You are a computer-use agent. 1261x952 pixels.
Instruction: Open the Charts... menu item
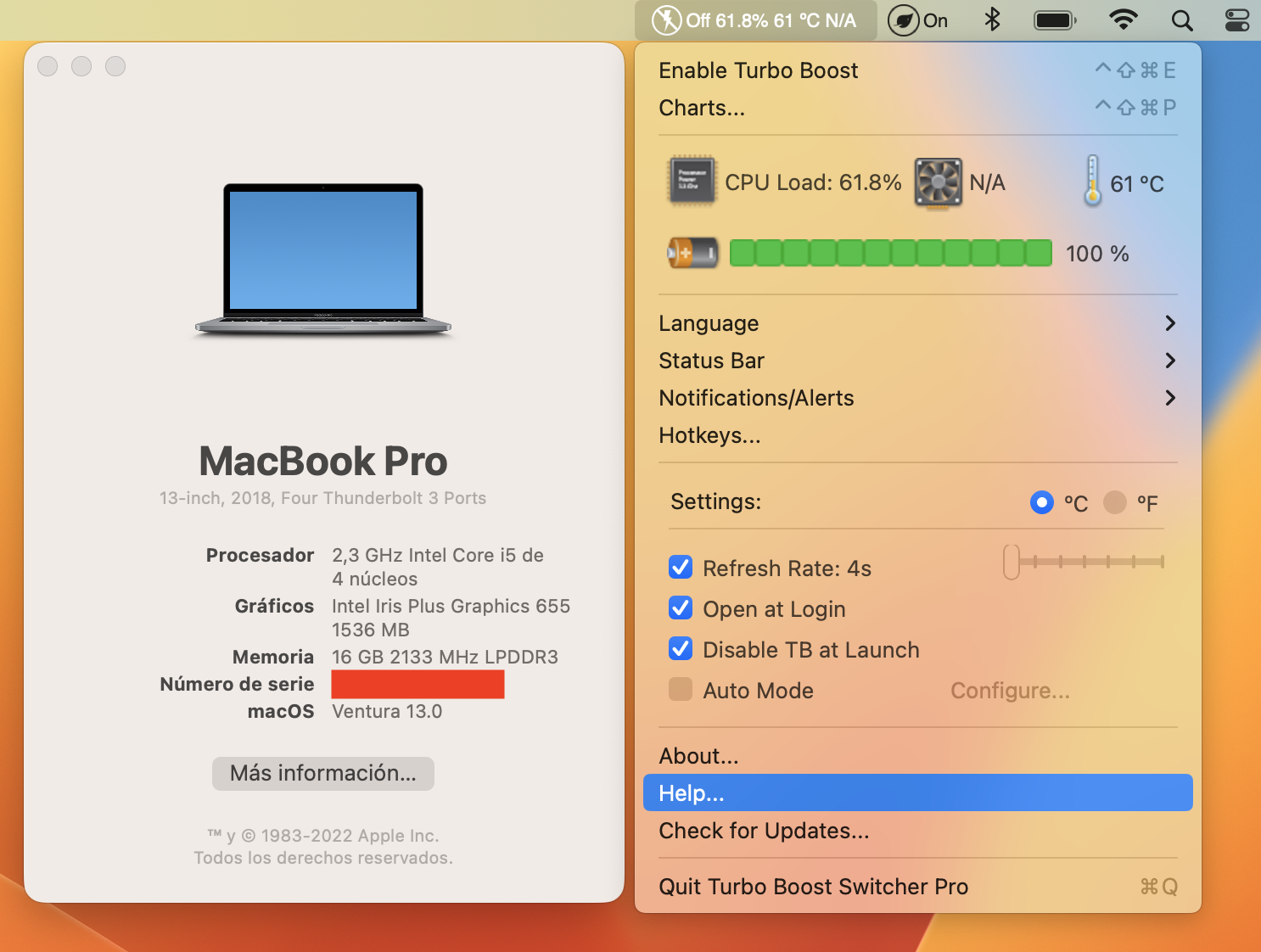(x=917, y=108)
